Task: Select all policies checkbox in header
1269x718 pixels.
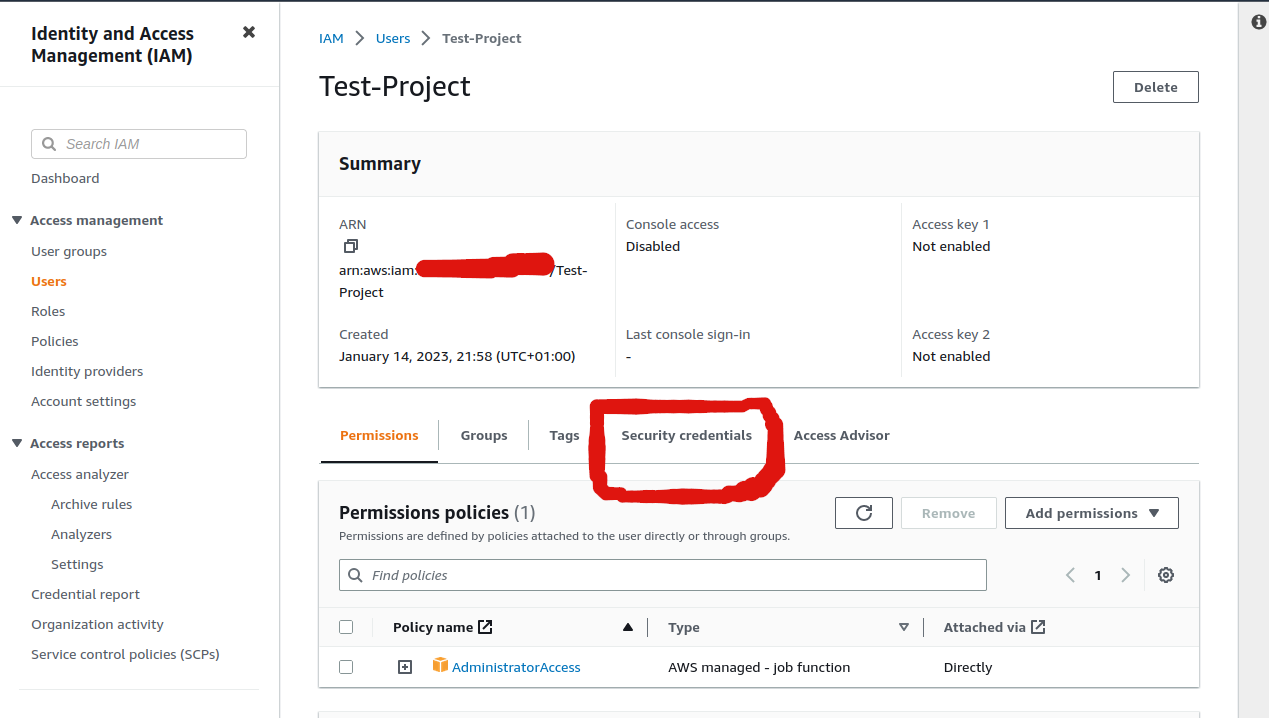Action: click(x=346, y=627)
